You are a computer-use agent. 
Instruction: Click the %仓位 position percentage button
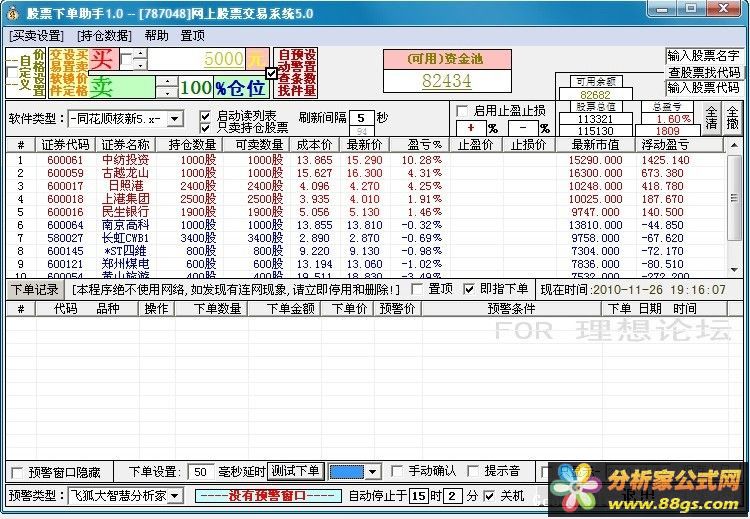[241, 88]
